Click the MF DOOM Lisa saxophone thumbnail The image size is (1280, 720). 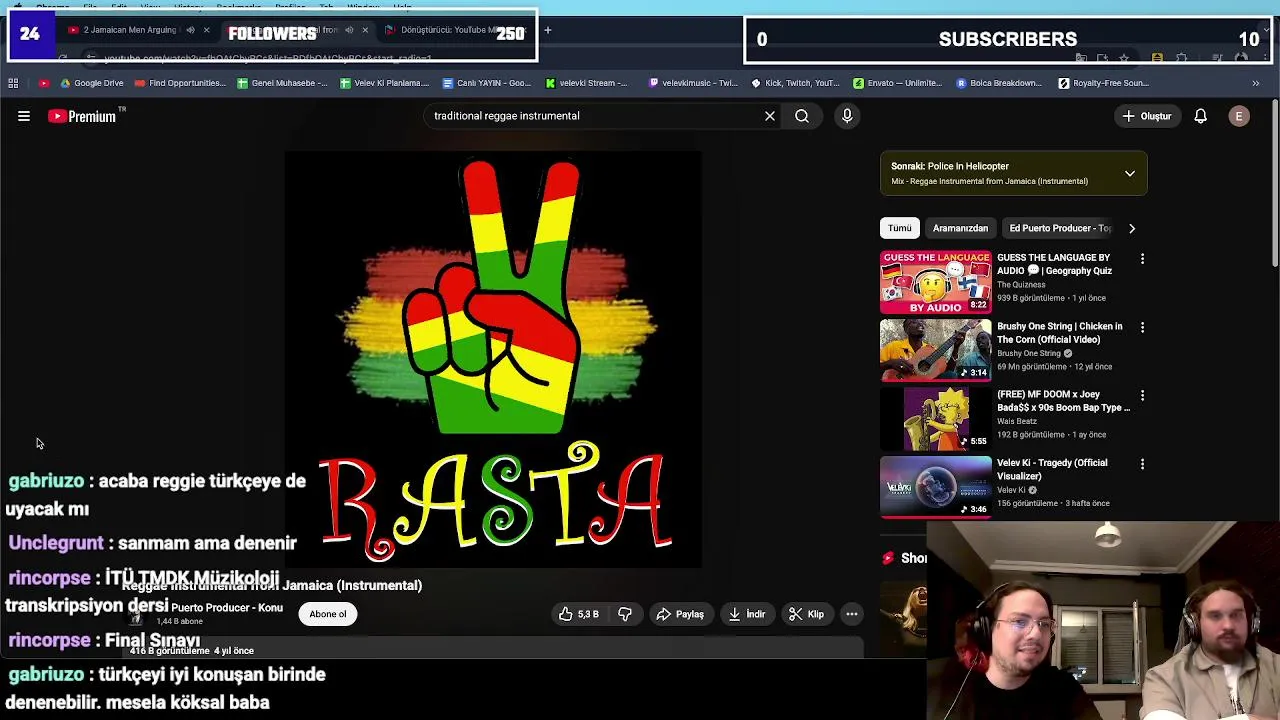point(936,419)
